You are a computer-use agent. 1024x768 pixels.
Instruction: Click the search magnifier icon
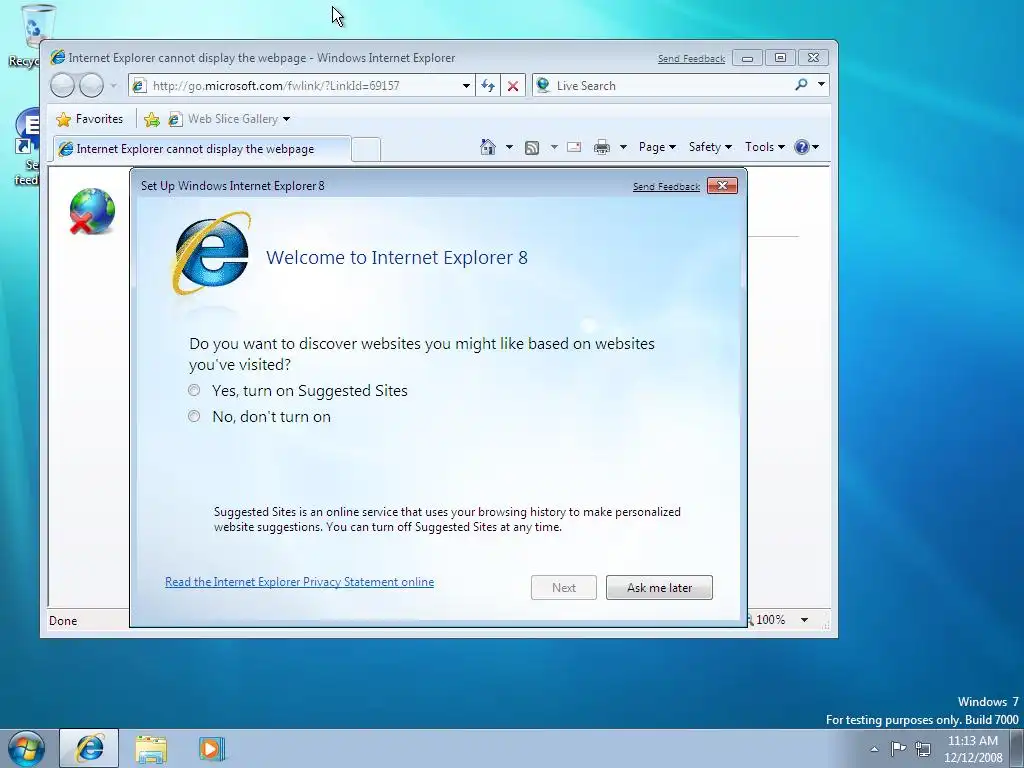(801, 85)
